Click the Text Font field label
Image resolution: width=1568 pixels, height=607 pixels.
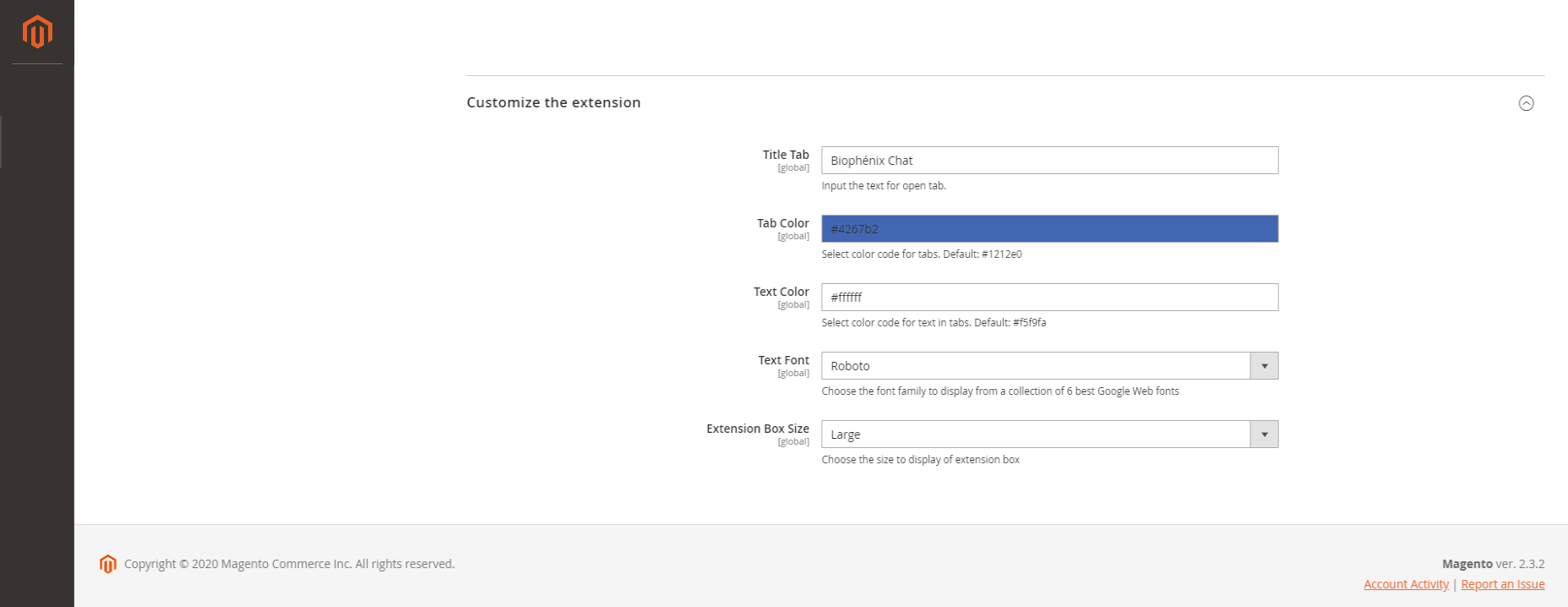point(783,360)
